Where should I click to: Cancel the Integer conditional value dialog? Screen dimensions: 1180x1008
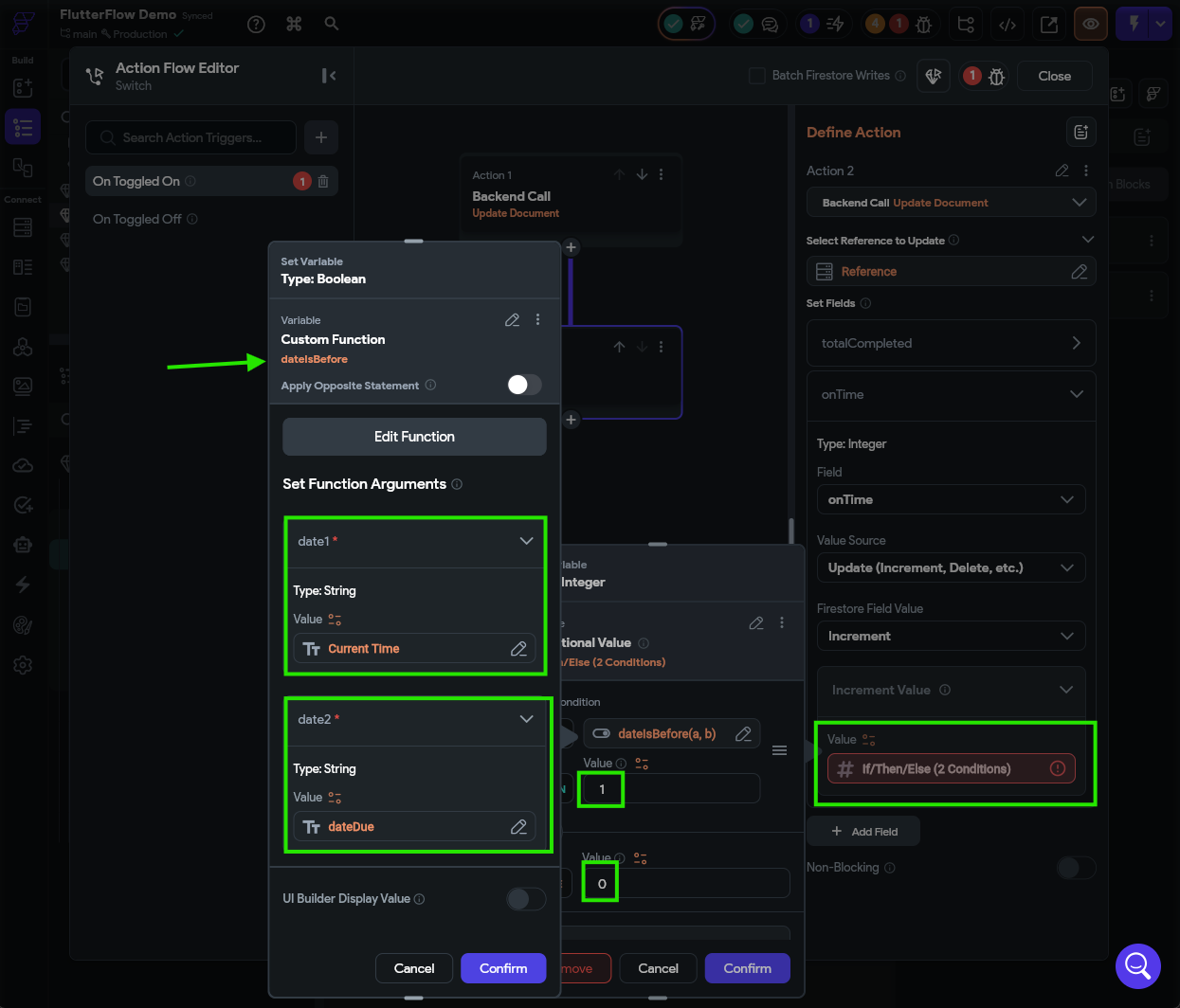658,968
